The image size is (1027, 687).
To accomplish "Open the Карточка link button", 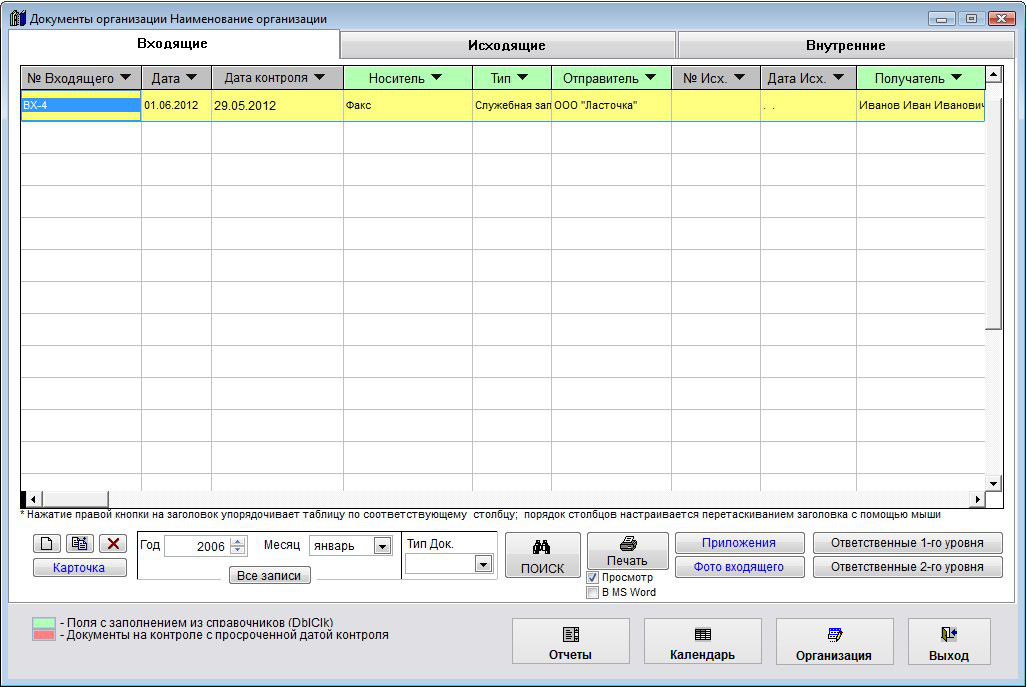I will pyautogui.click(x=79, y=568).
